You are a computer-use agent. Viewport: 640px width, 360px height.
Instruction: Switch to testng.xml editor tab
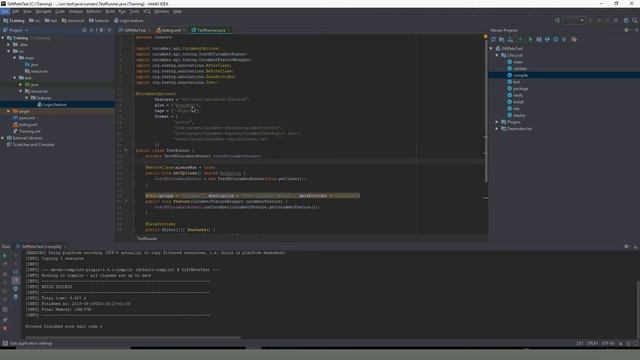[171, 30]
